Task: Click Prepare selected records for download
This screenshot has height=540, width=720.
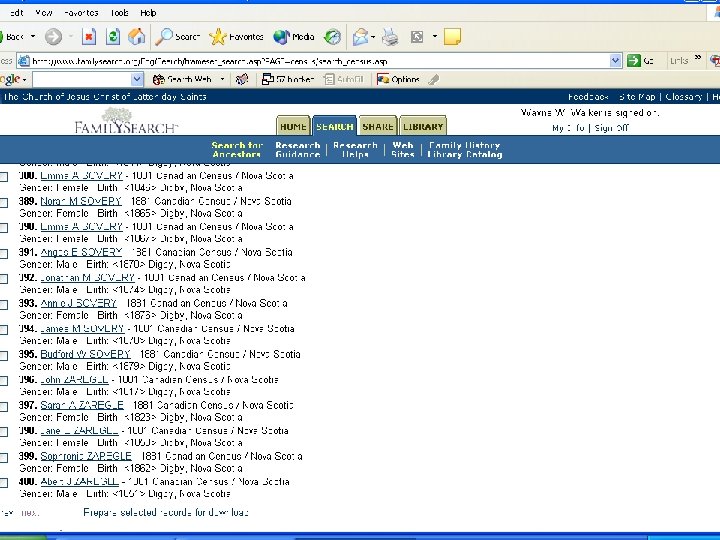Action: pos(166,512)
